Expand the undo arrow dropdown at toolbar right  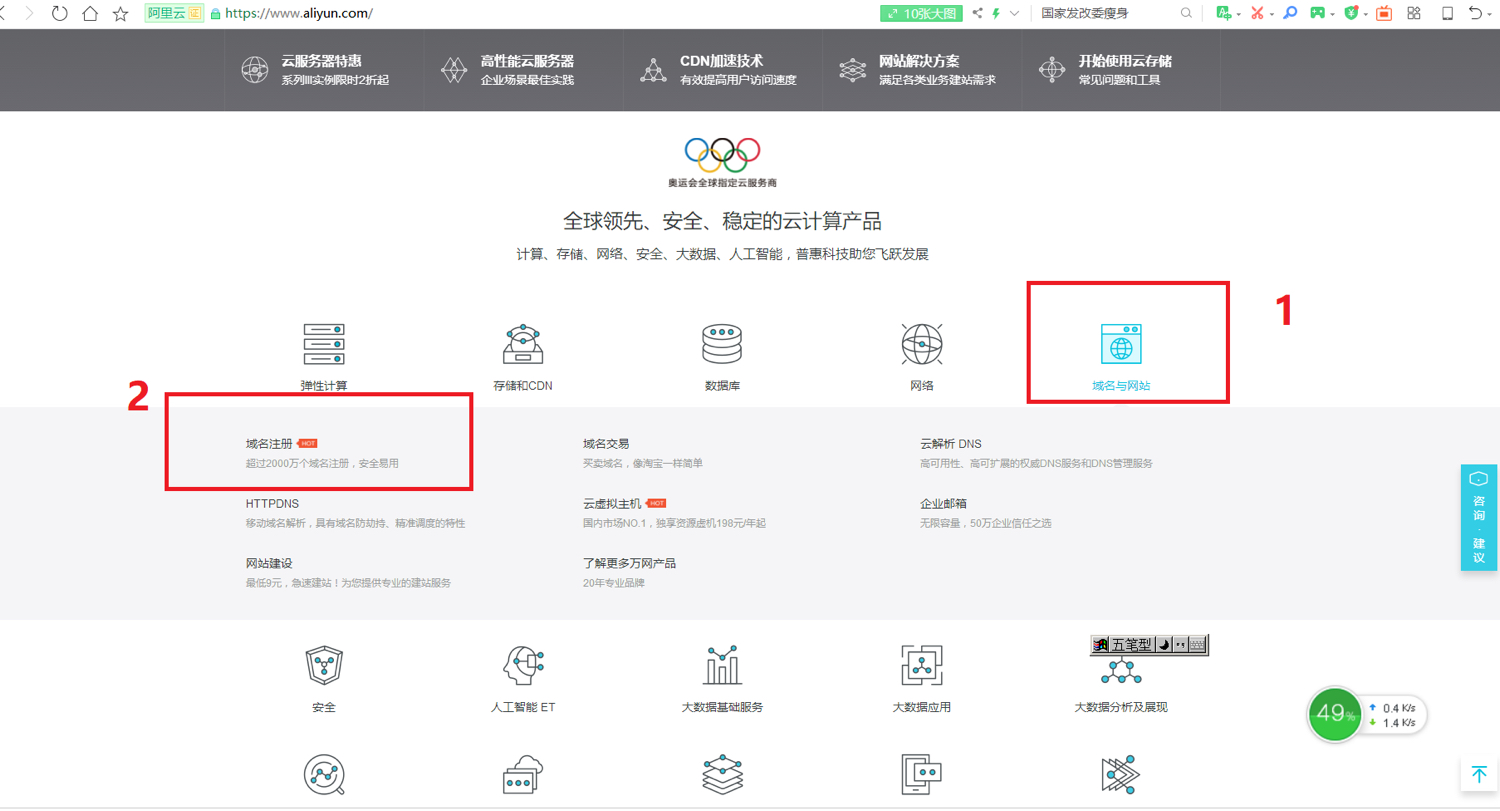pos(1489,13)
